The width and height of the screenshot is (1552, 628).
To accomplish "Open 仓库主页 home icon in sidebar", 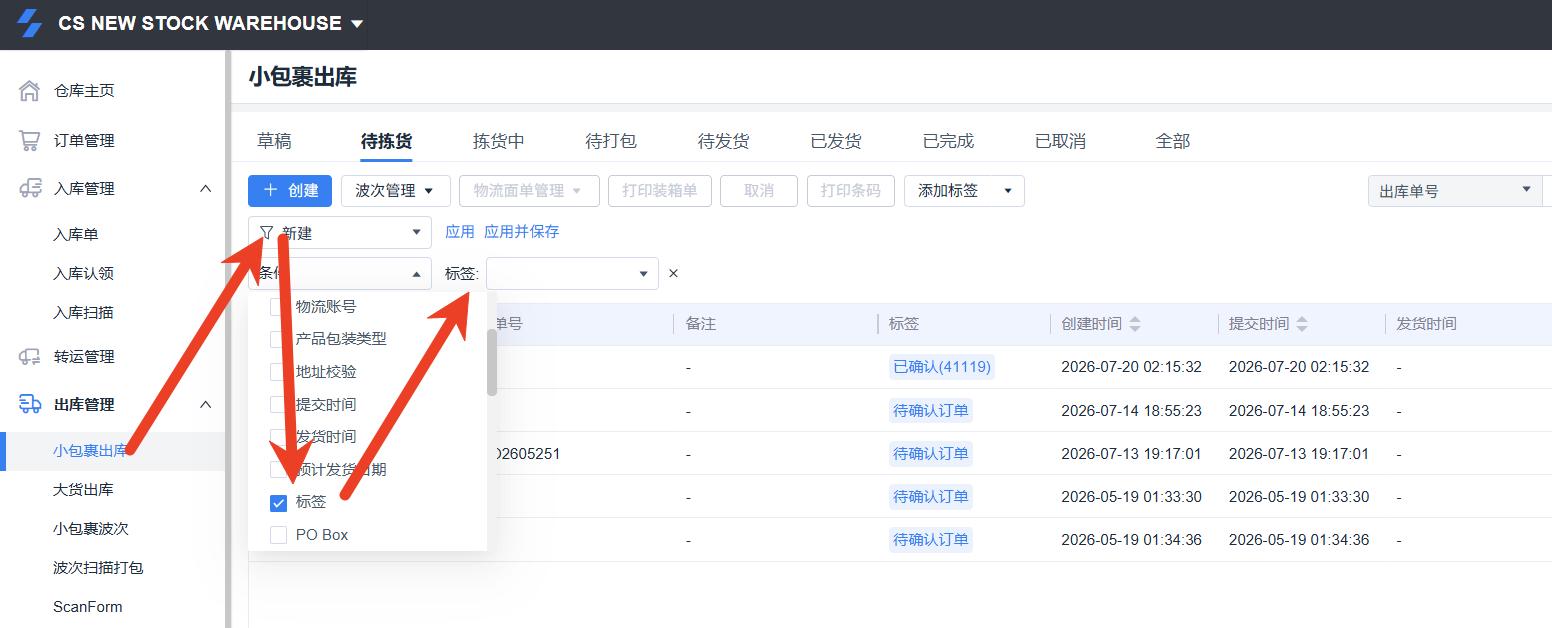I will [x=30, y=91].
